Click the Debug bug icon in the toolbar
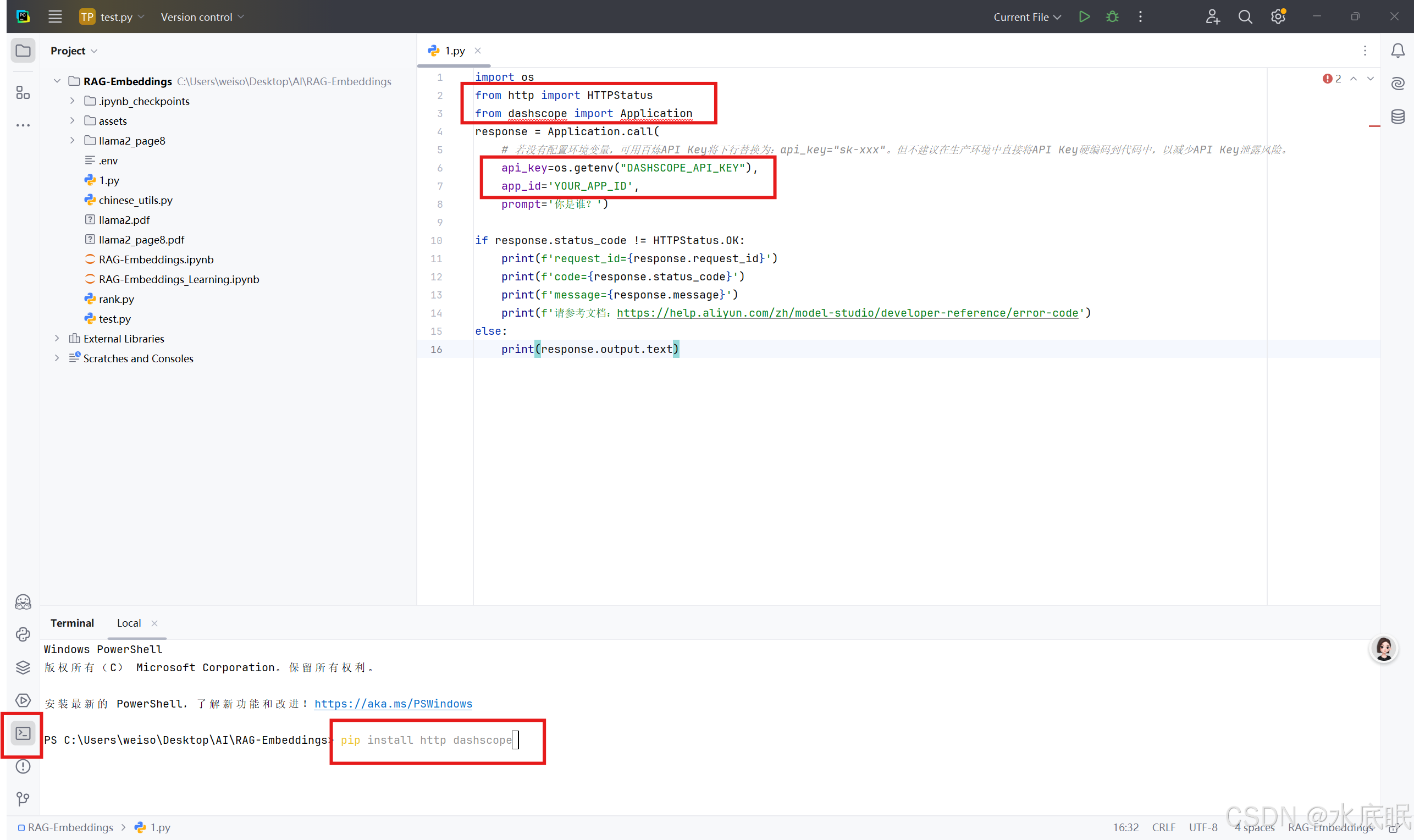This screenshot has width=1414, height=840. pos(1112,17)
